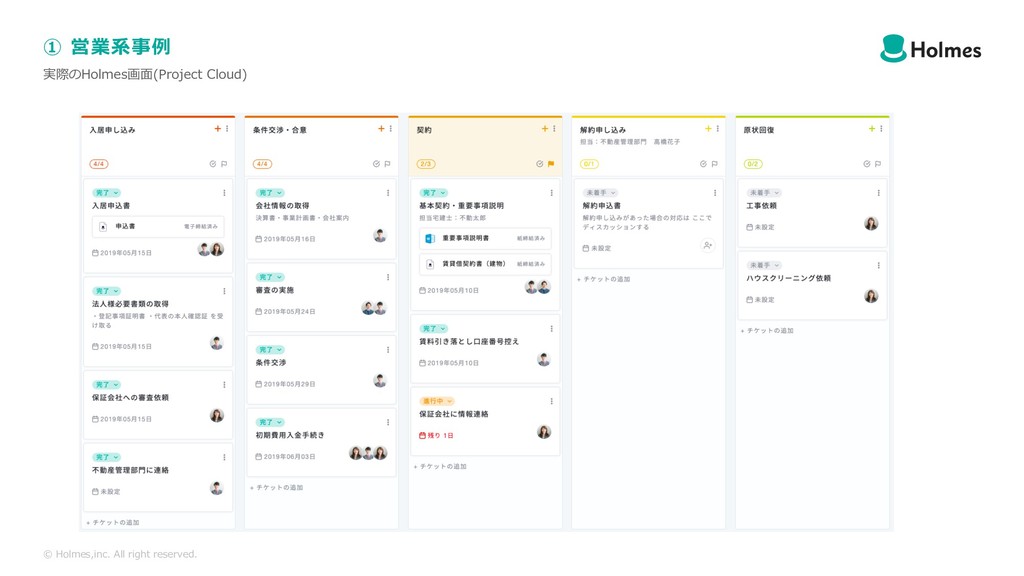Open the 申込書 attachment on 入居申込書 card

(158, 227)
